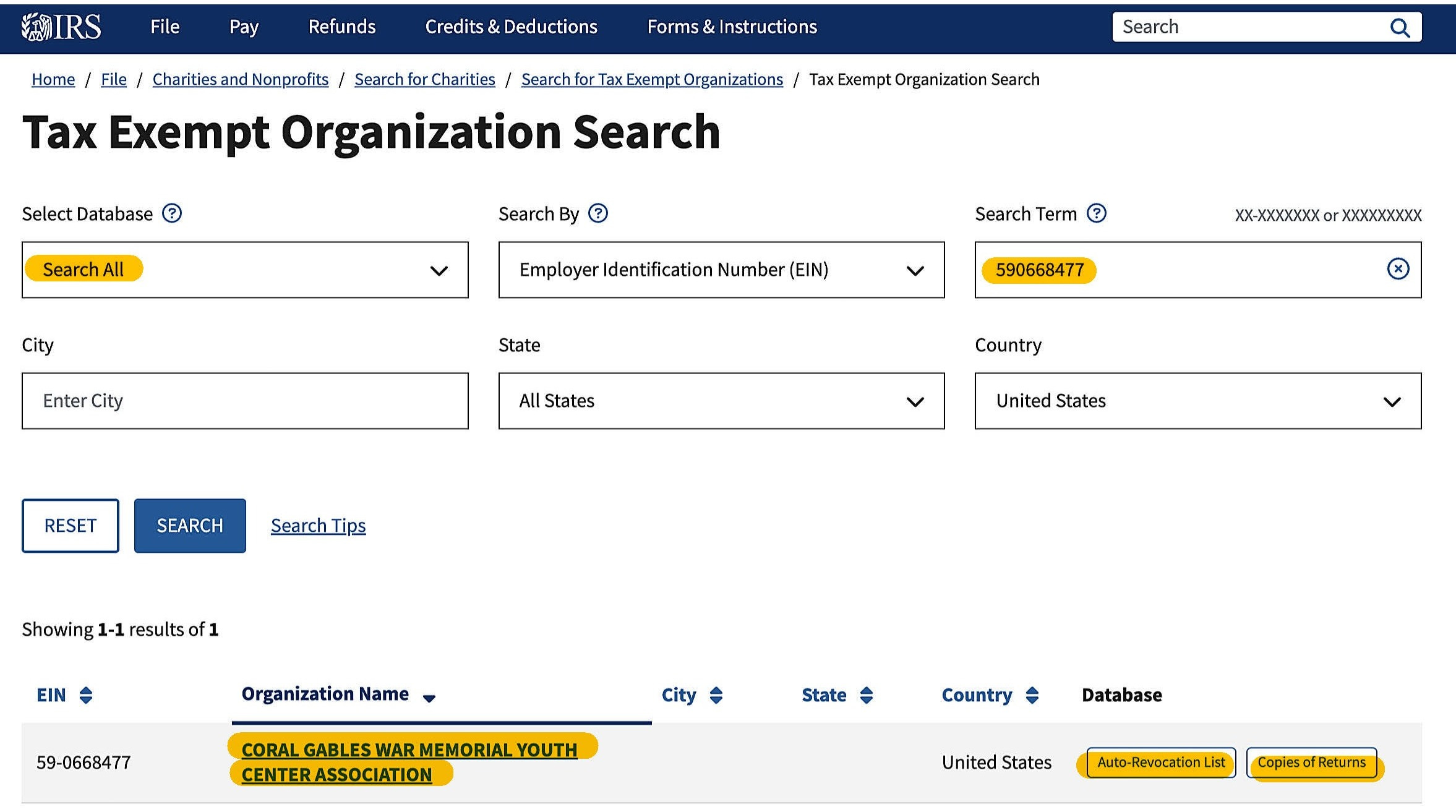Open the Search Tips link
The height and width of the screenshot is (812, 1456).
pyautogui.click(x=318, y=526)
